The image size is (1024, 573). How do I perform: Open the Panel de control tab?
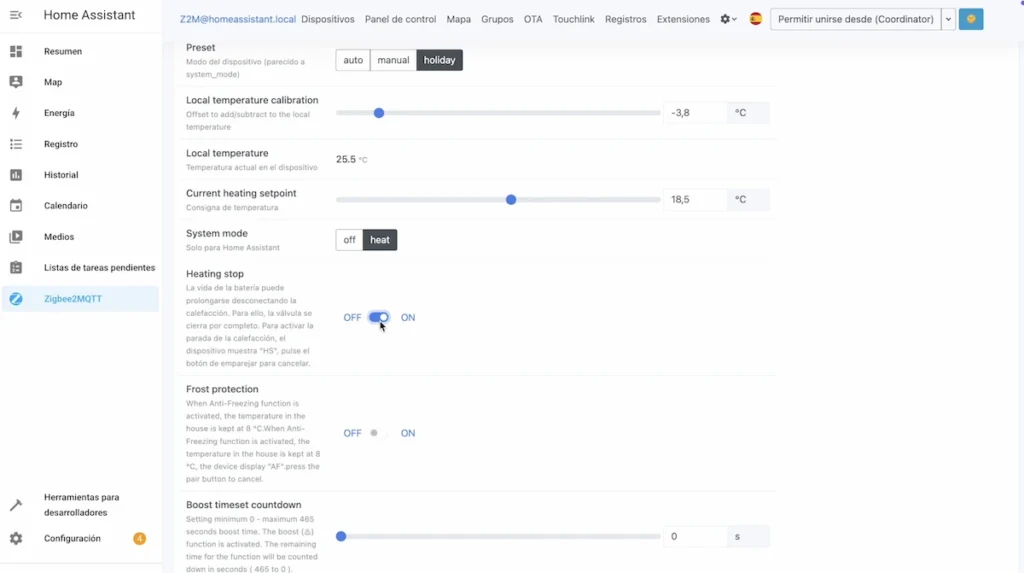[400, 19]
